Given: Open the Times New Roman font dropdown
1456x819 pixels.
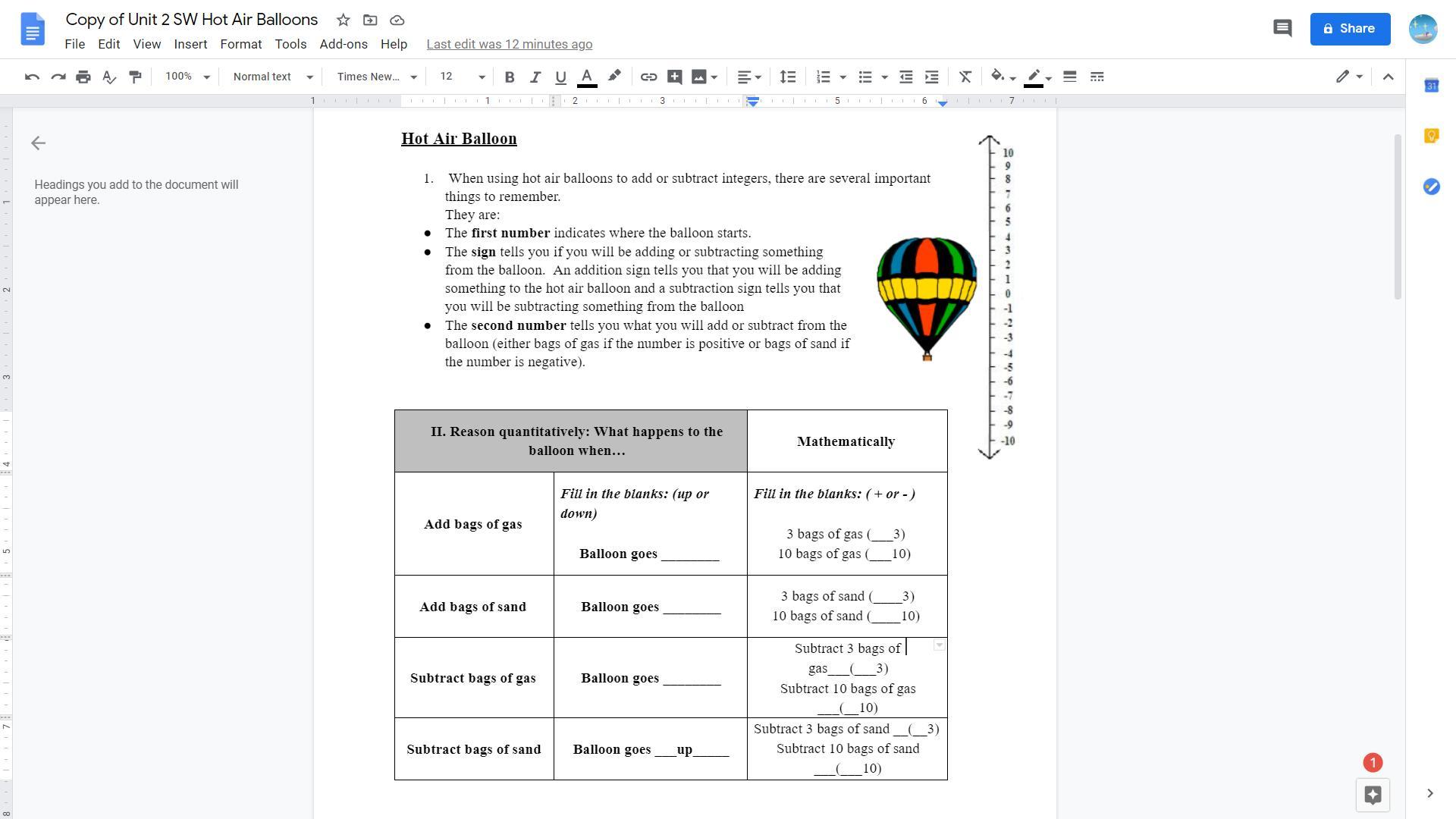Looking at the screenshot, I should [x=377, y=77].
